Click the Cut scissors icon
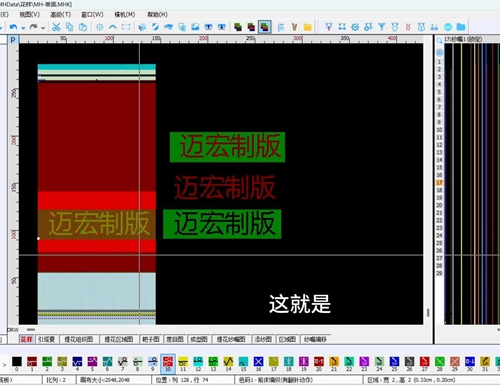Viewport: 500px width, 385px height. point(56,27)
